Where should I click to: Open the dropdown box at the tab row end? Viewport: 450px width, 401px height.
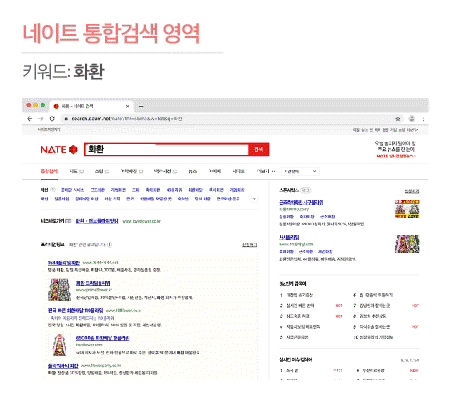coord(300,171)
